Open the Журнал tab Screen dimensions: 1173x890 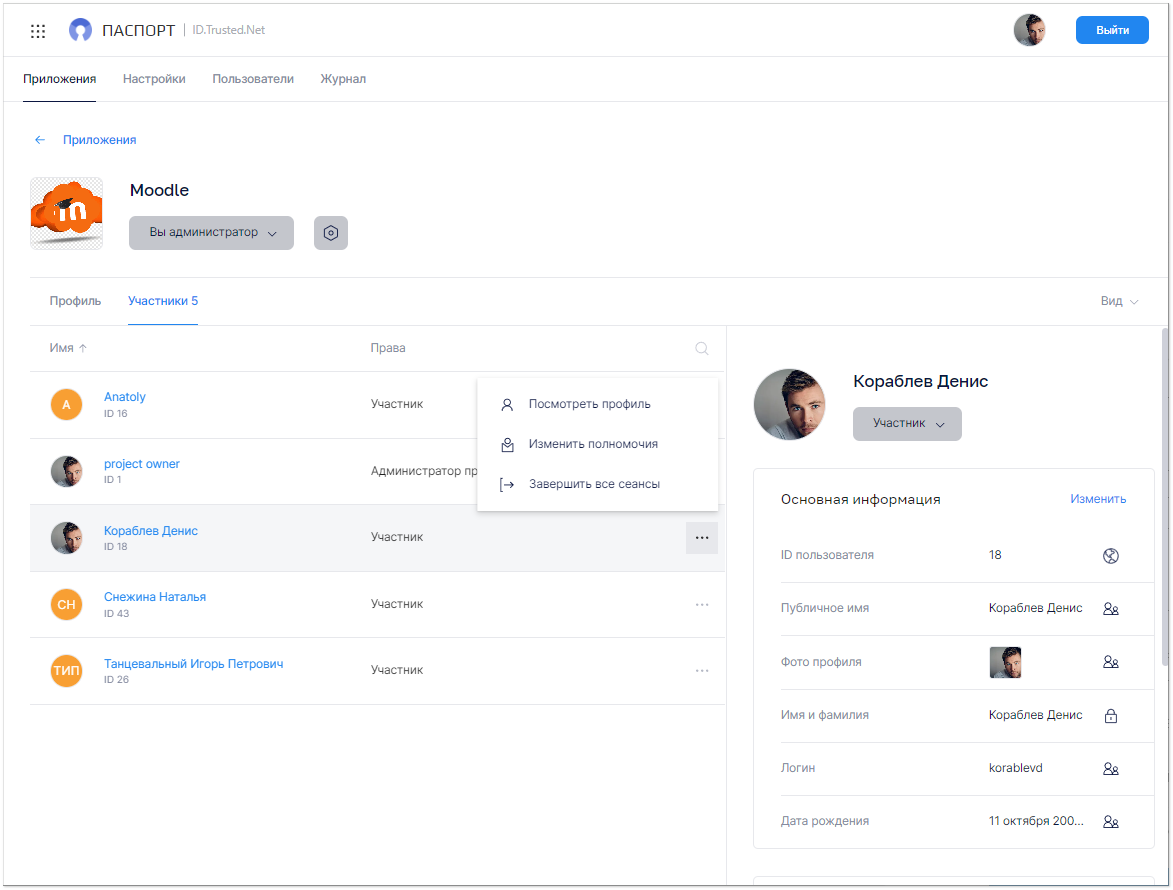pyautogui.click(x=343, y=79)
